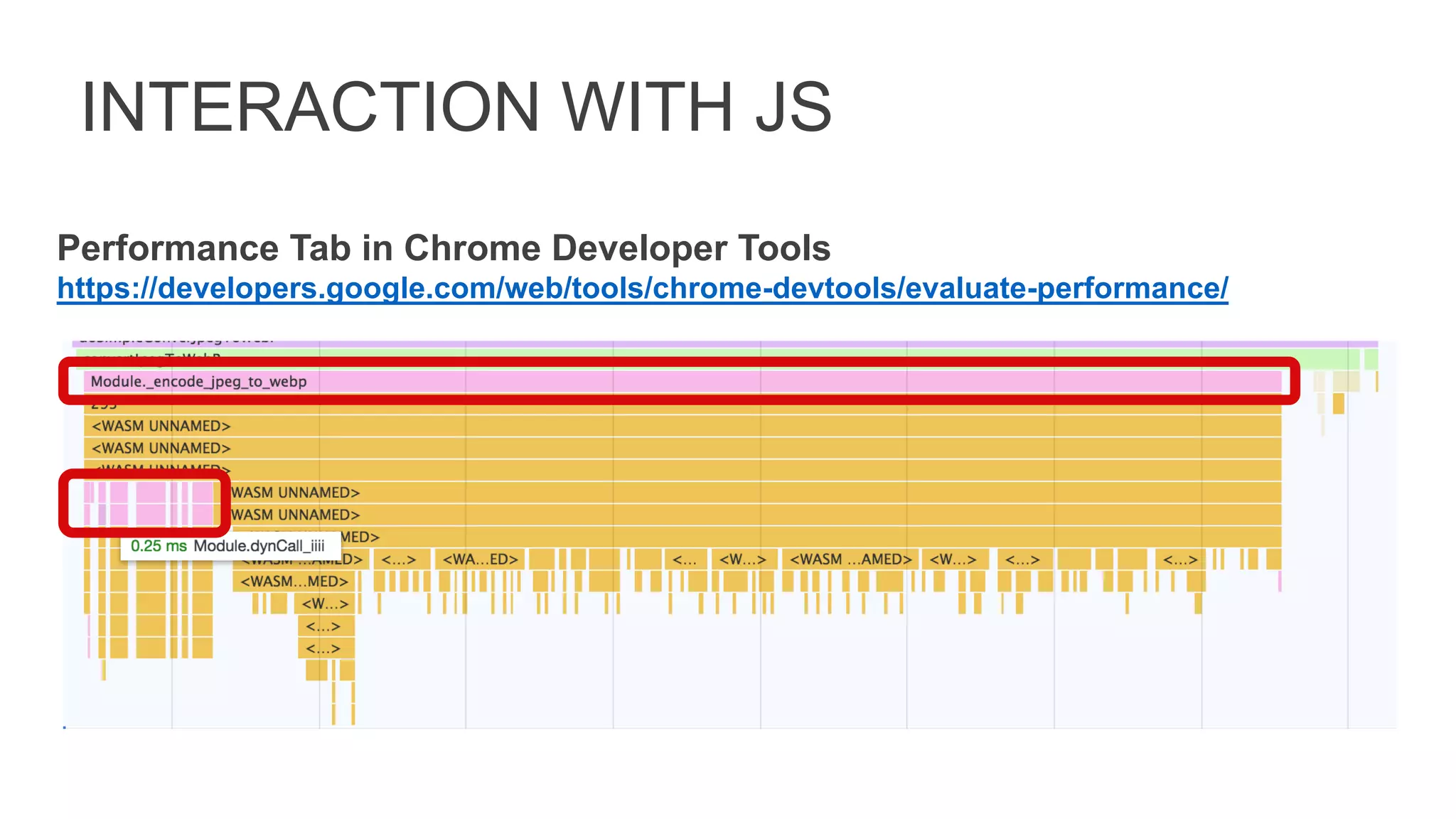
Task: Click the second <WASM UNNAMED> bar label from top
Action: click(161, 449)
